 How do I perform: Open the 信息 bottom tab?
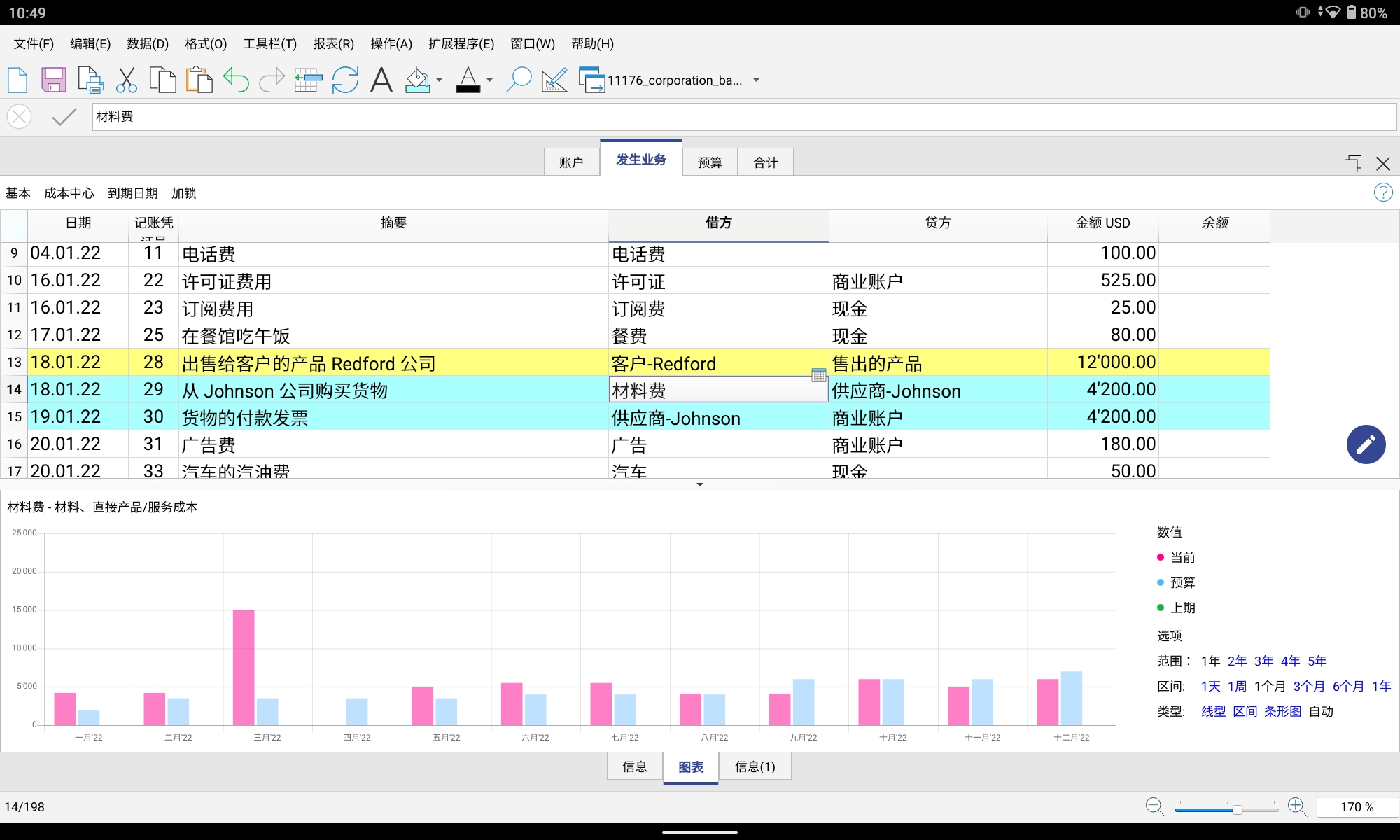635,766
